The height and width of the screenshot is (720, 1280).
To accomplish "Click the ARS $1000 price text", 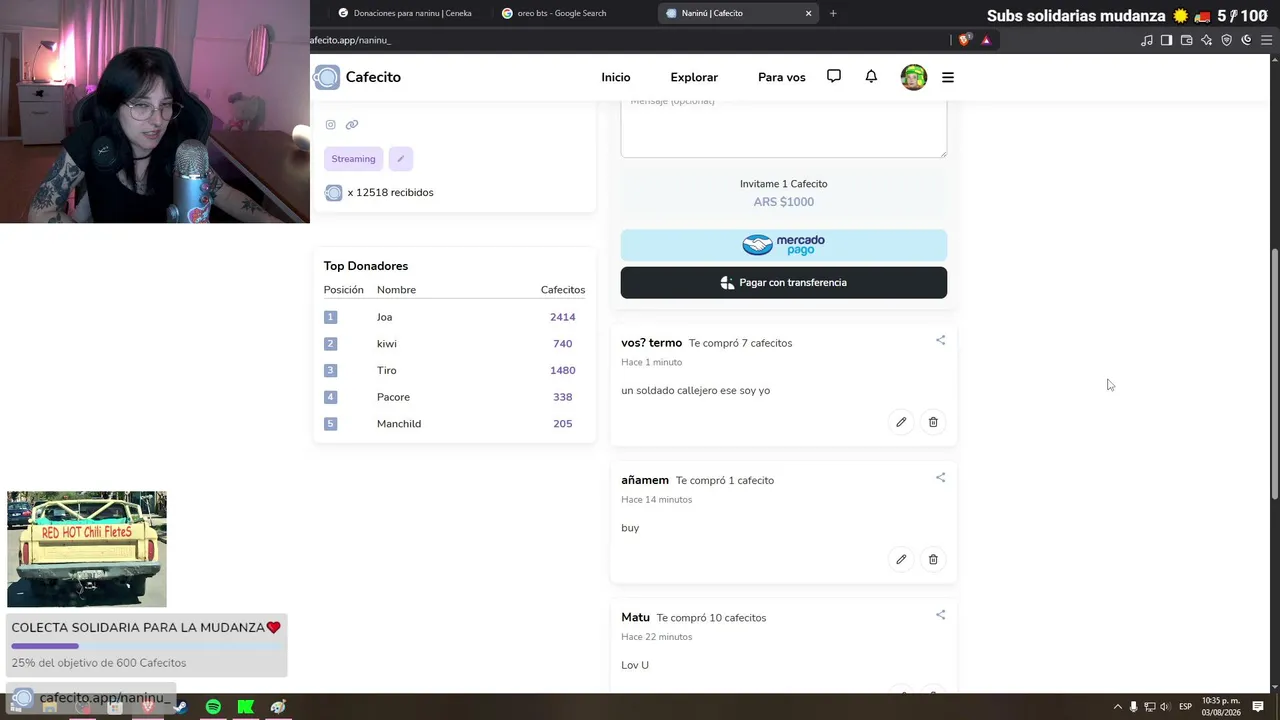I will pyautogui.click(x=784, y=202).
